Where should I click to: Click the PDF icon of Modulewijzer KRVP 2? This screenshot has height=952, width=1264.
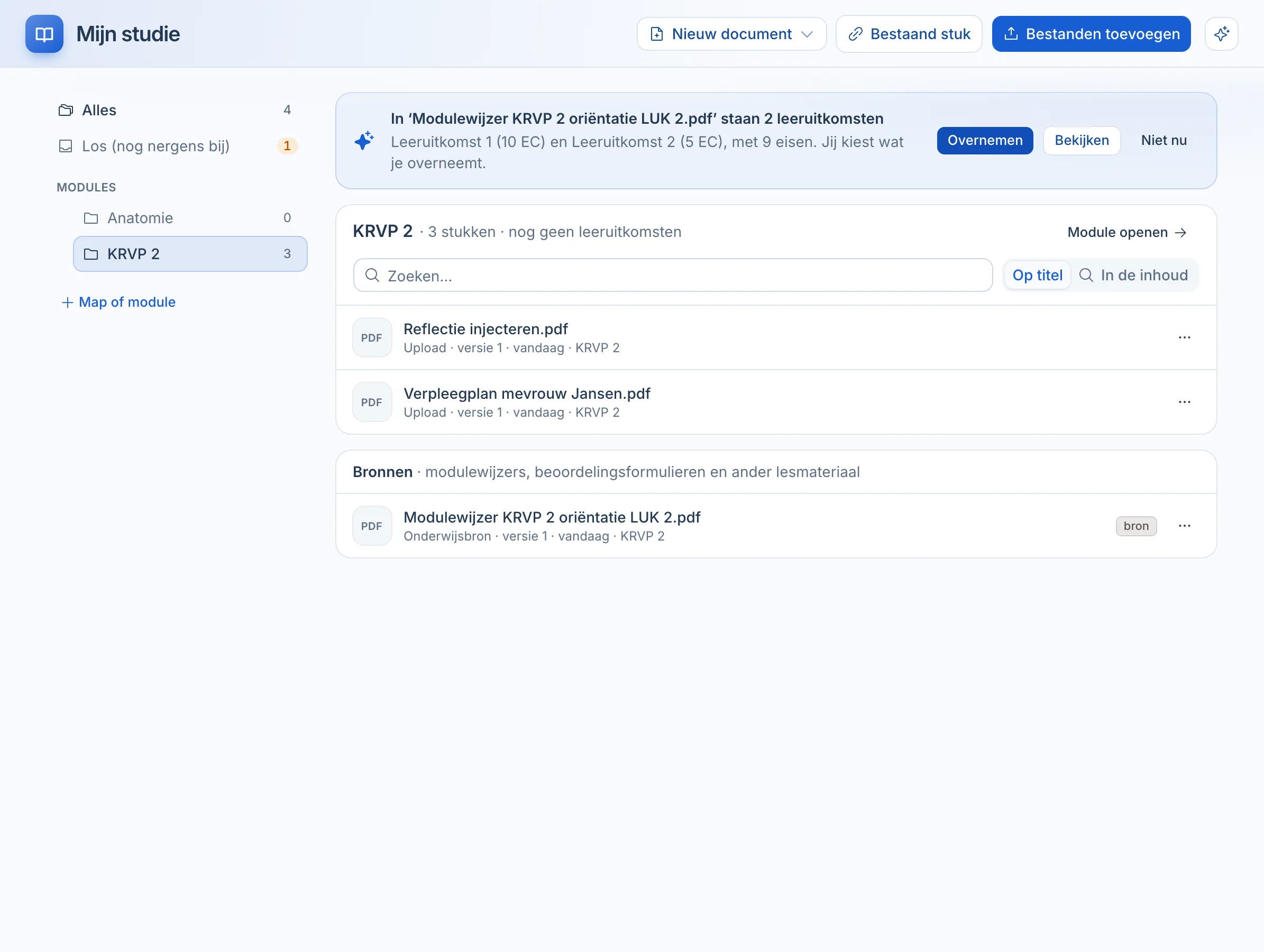[372, 526]
